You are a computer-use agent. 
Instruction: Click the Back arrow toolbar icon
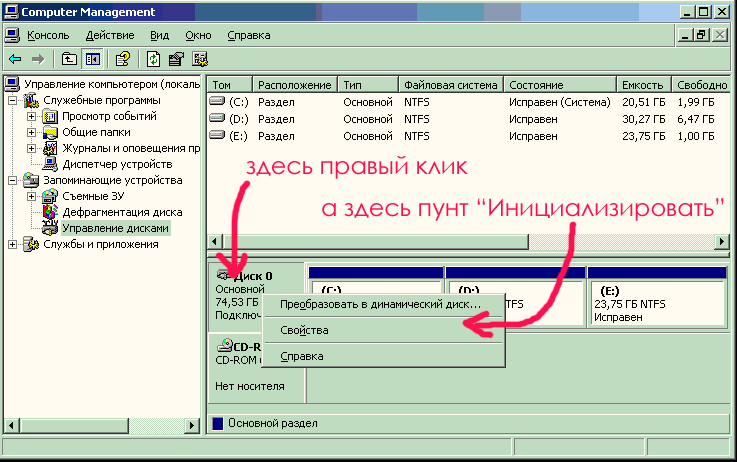(x=15, y=59)
